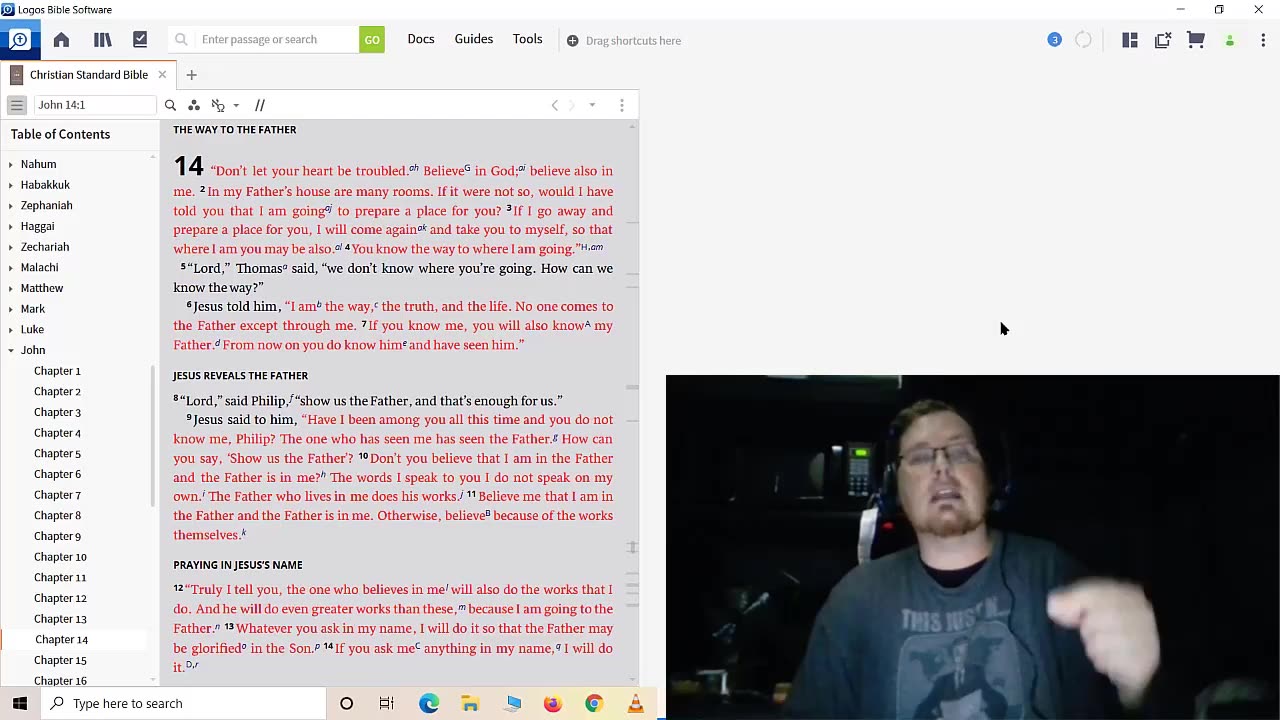This screenshot has width=1280, height=720.
Task: Click the Drag shortcuts here plus icon
Action: click(x=572, y=41)
